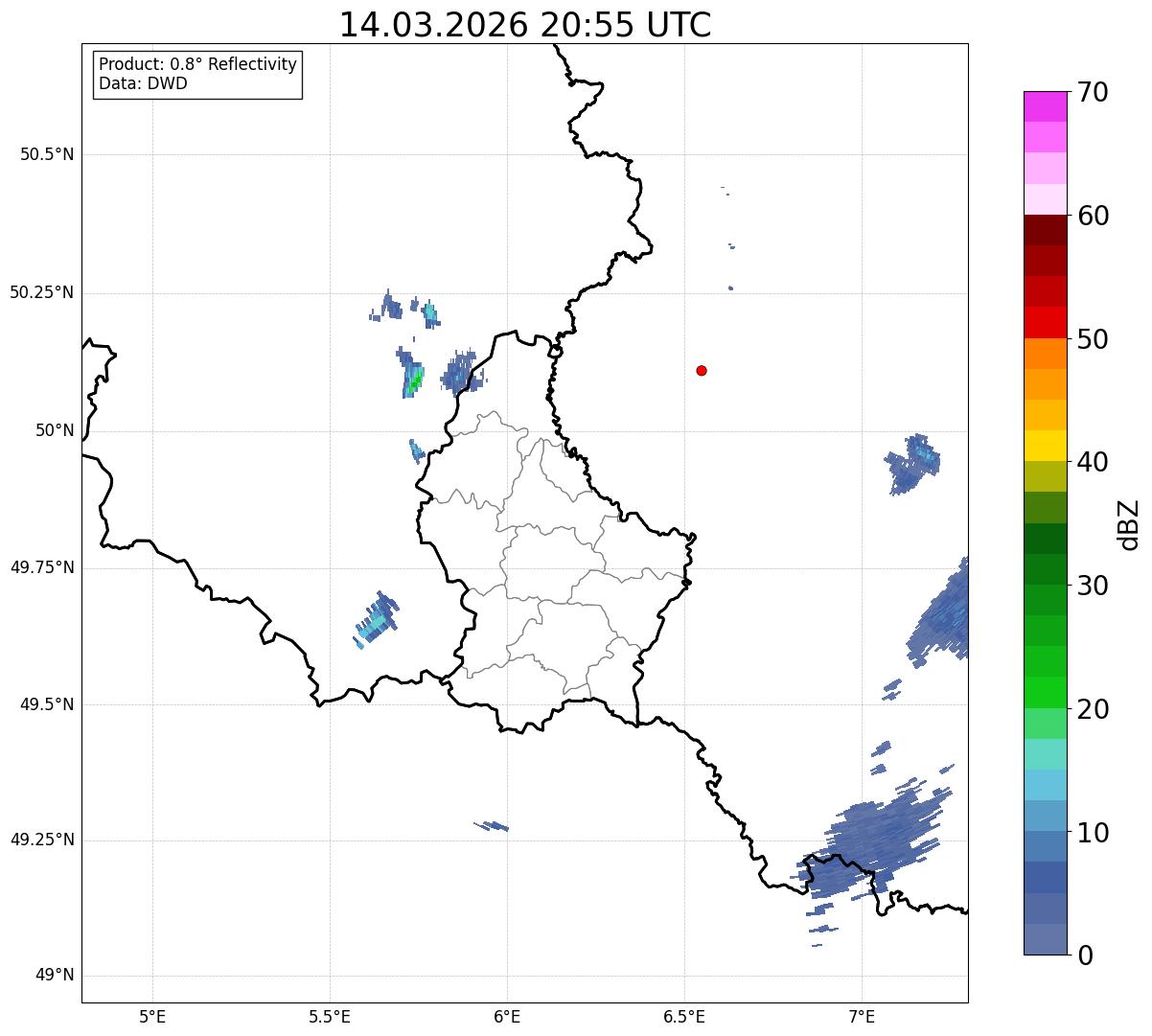
Task: Click the yellow band just above 40 dBZ
Action: point(1045,446)
